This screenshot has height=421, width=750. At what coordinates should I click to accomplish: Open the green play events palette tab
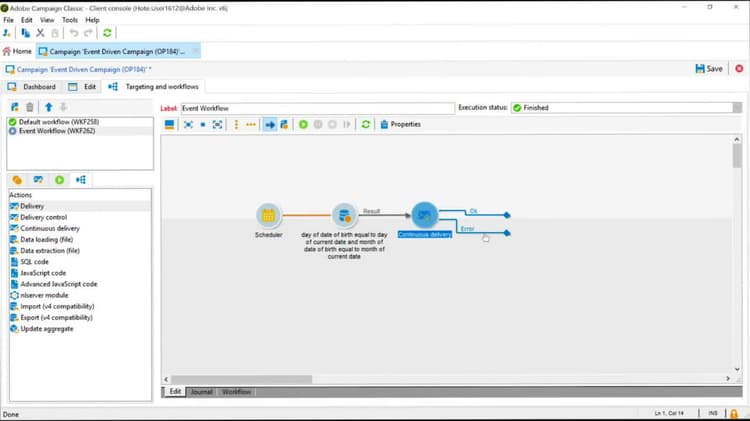click(x=59, y=180)
